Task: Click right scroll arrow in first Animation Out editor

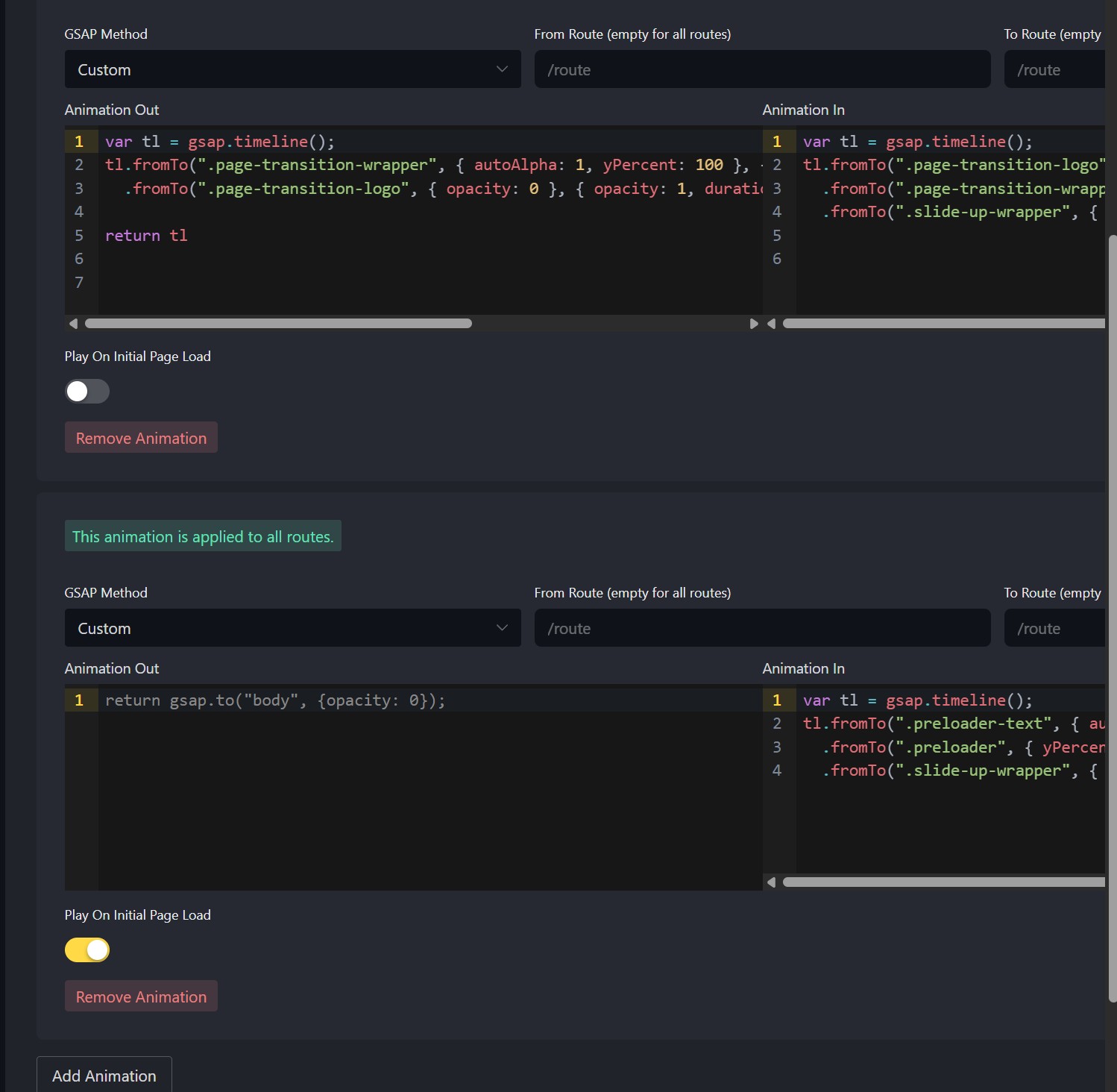Action: [753, 324]
